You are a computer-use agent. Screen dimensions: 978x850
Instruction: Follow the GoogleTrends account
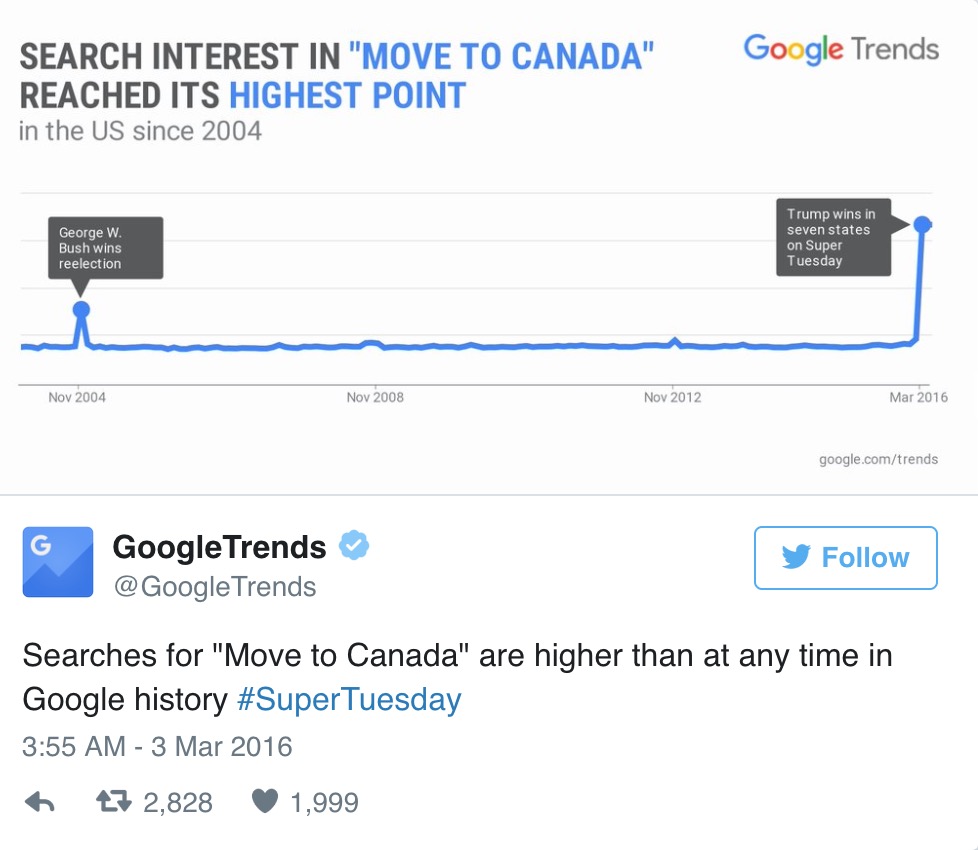(x=846, y=558)
